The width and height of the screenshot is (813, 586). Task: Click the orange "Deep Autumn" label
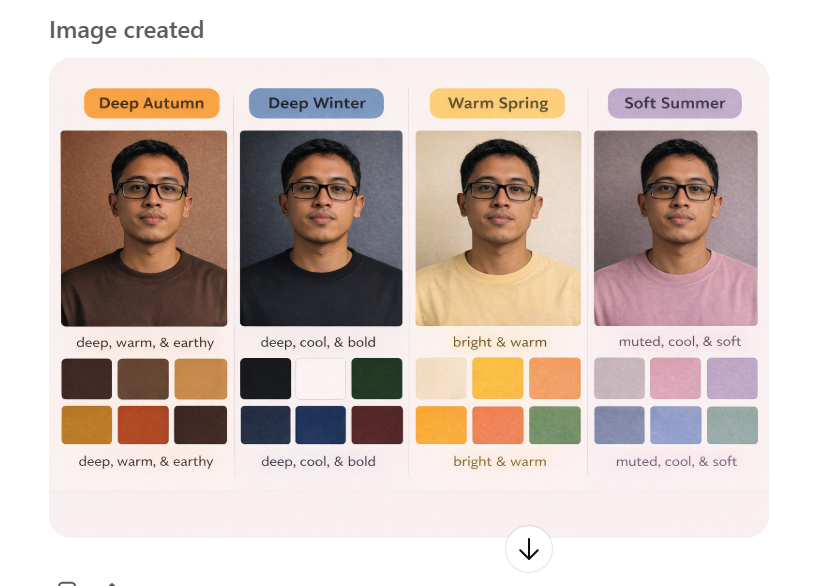tap(151, 103)
